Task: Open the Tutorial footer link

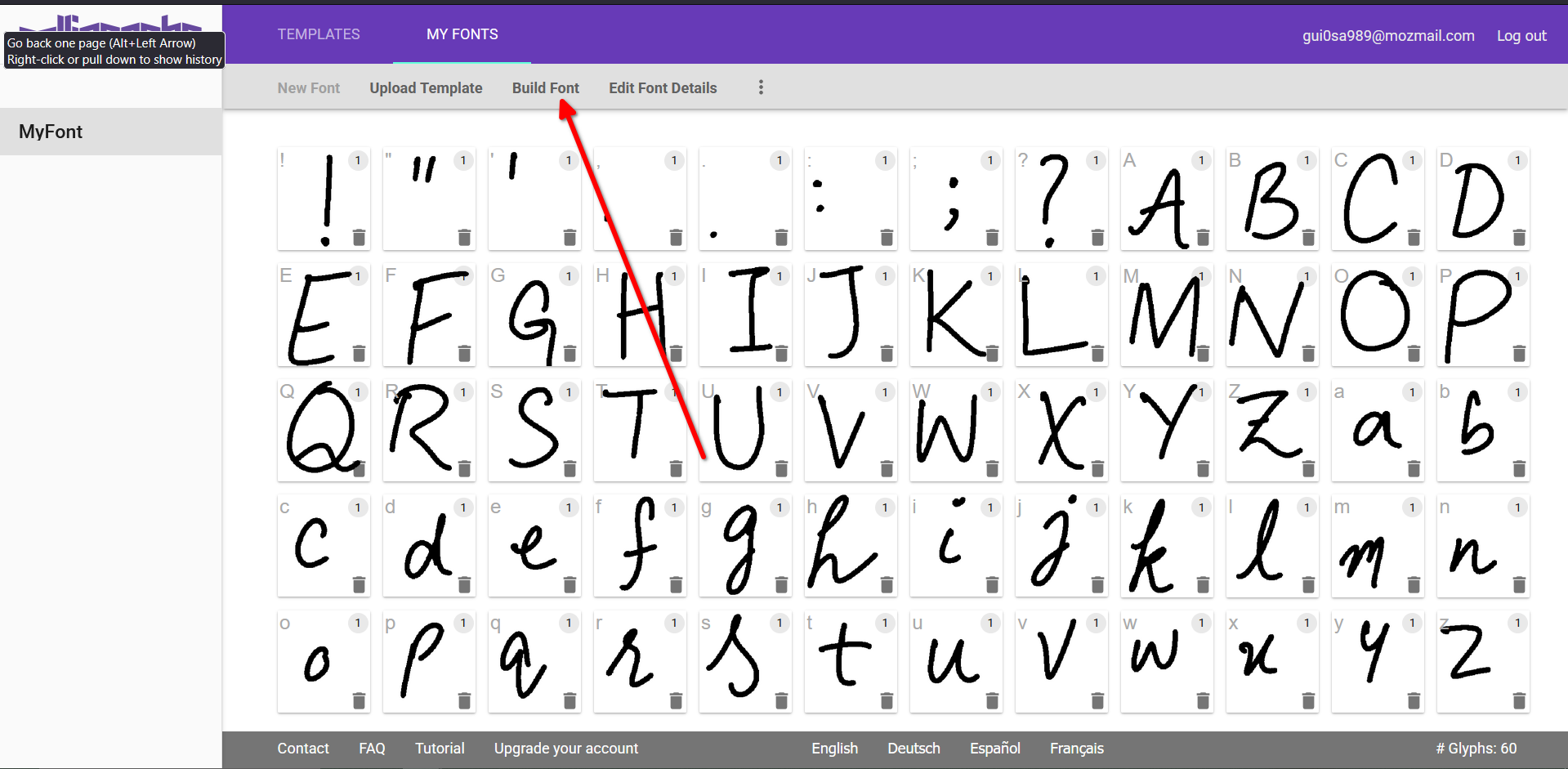Action: coord(440,749)
